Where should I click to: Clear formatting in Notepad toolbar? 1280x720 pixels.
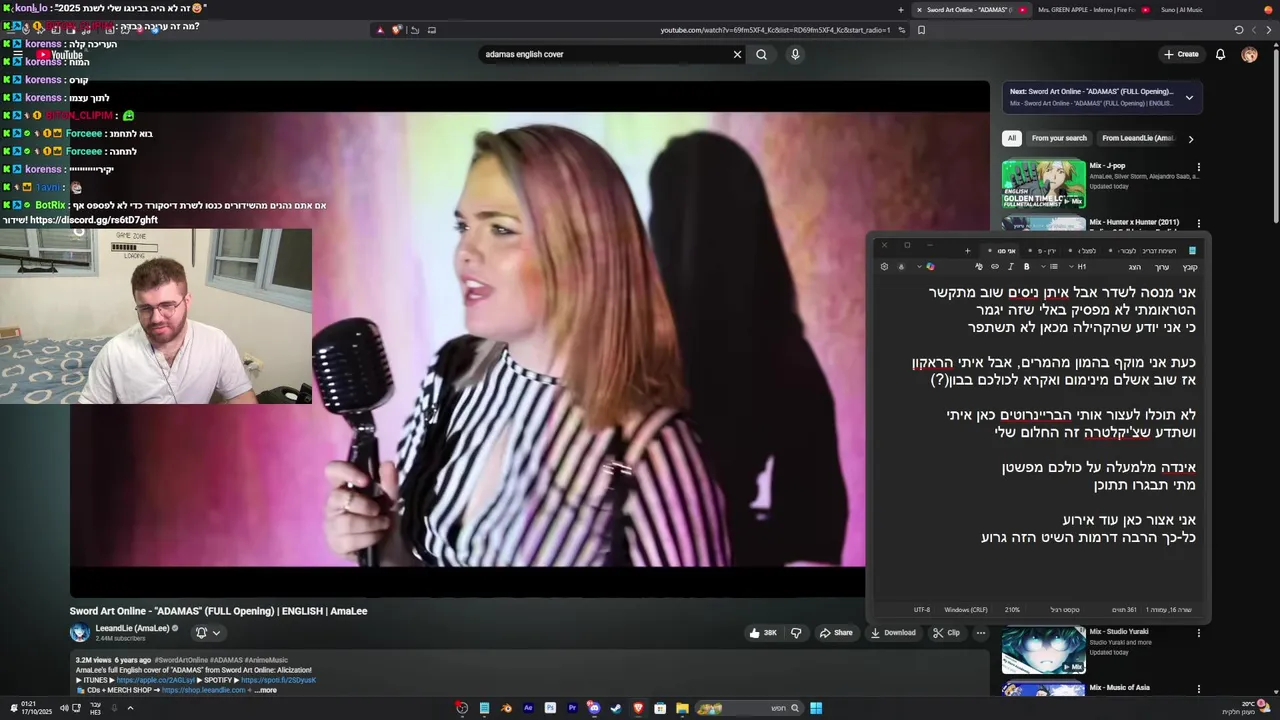978,267
